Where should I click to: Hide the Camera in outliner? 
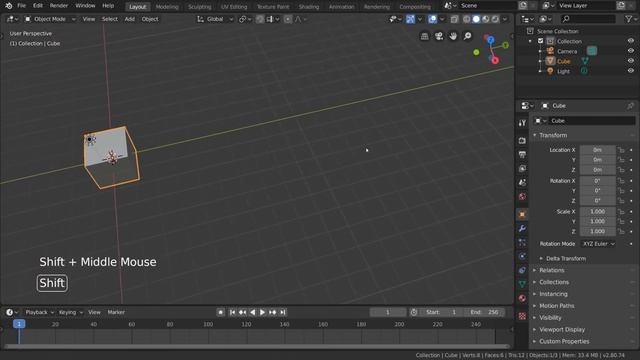tap(631, 51)
